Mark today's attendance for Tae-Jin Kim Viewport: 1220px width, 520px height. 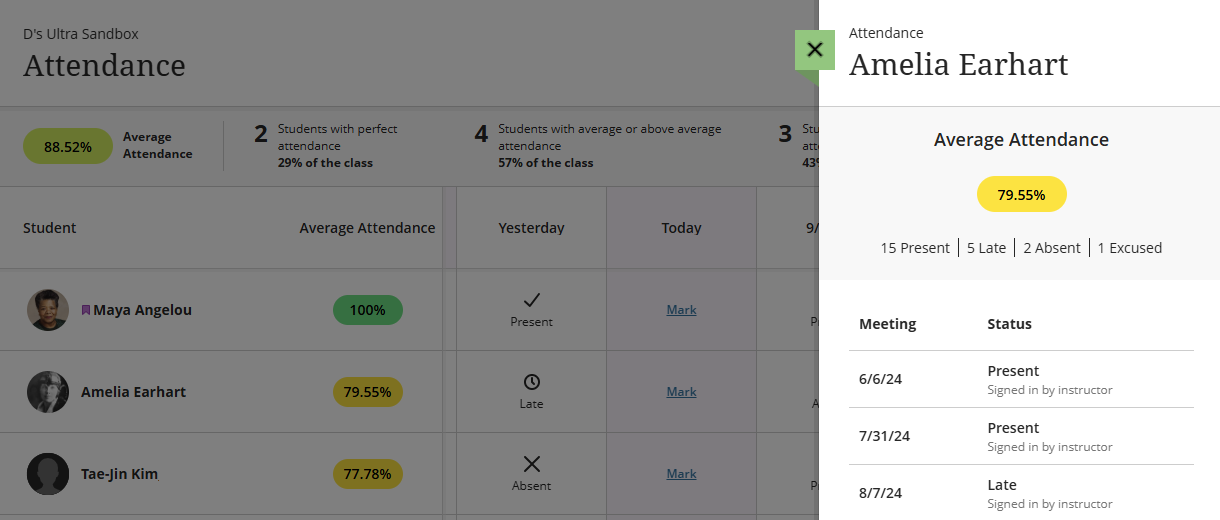682,474
